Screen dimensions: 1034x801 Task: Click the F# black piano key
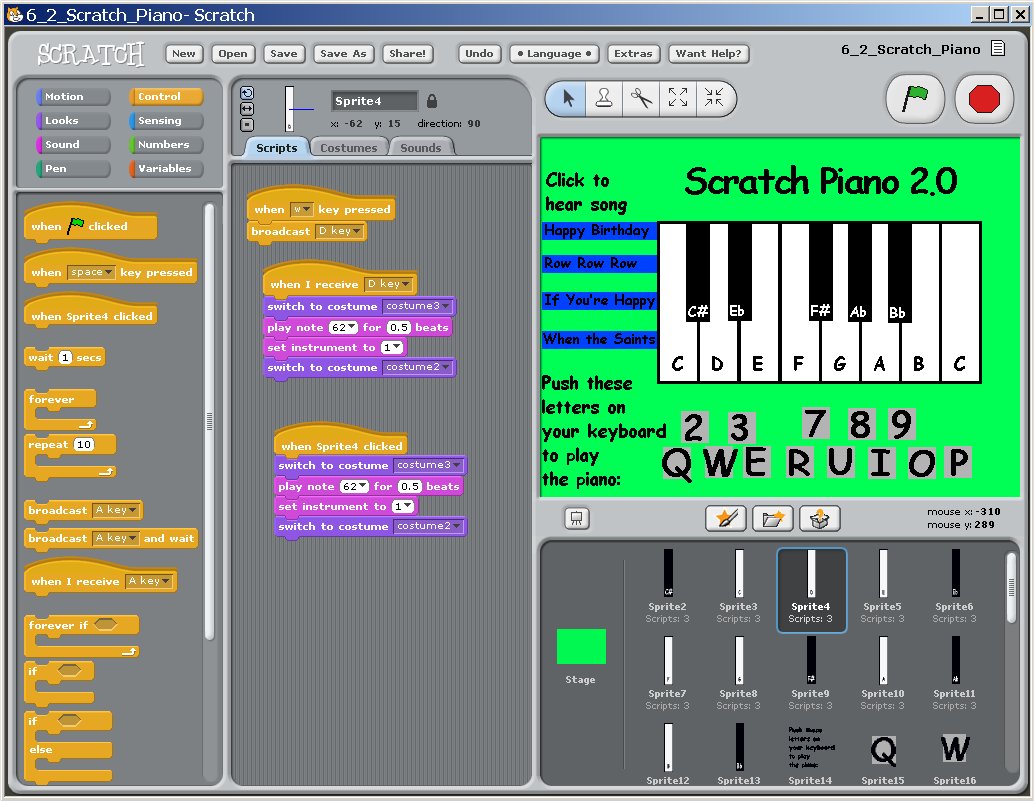(x=820, y=272)
